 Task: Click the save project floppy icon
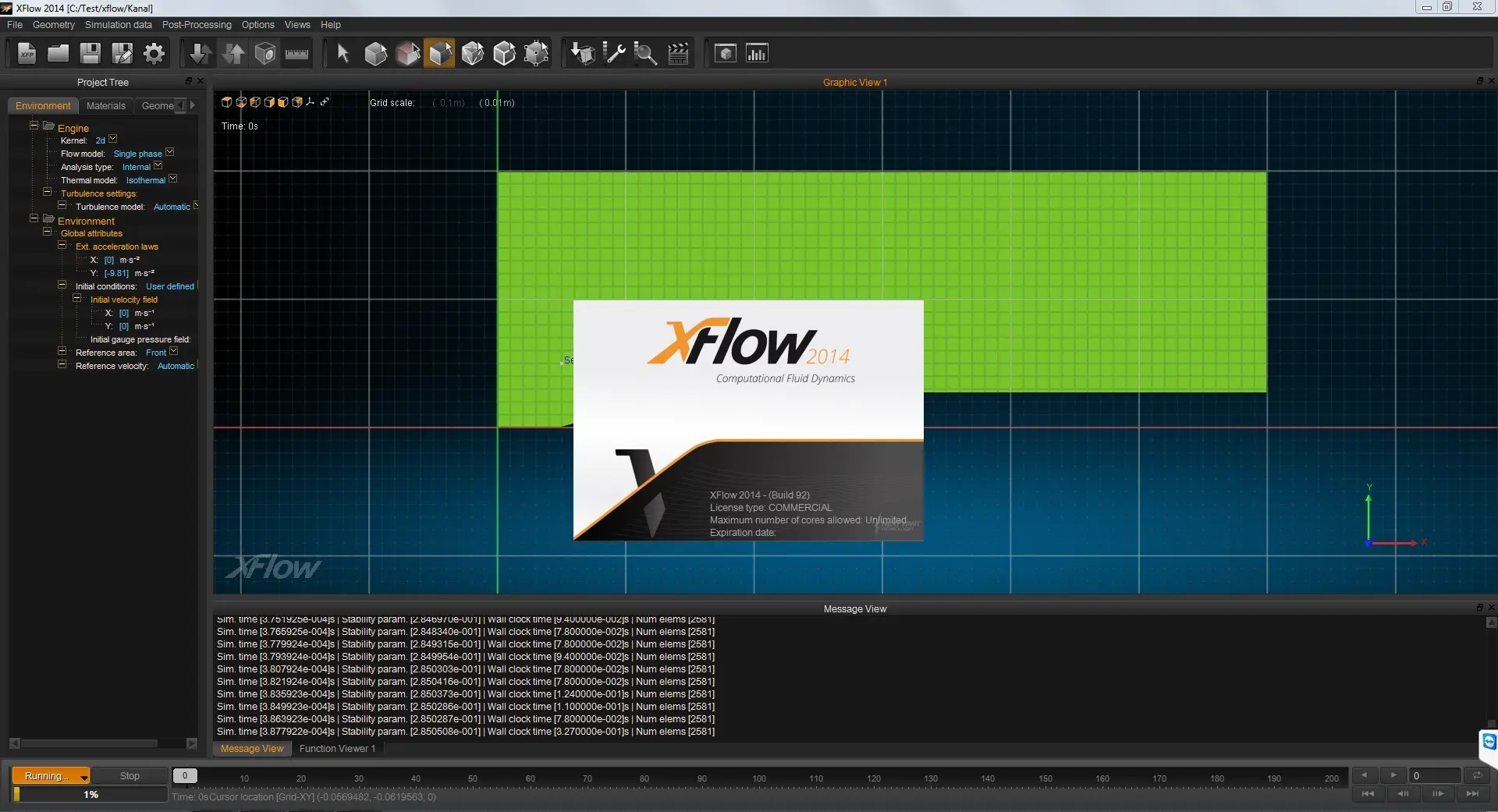pos(91,54)
